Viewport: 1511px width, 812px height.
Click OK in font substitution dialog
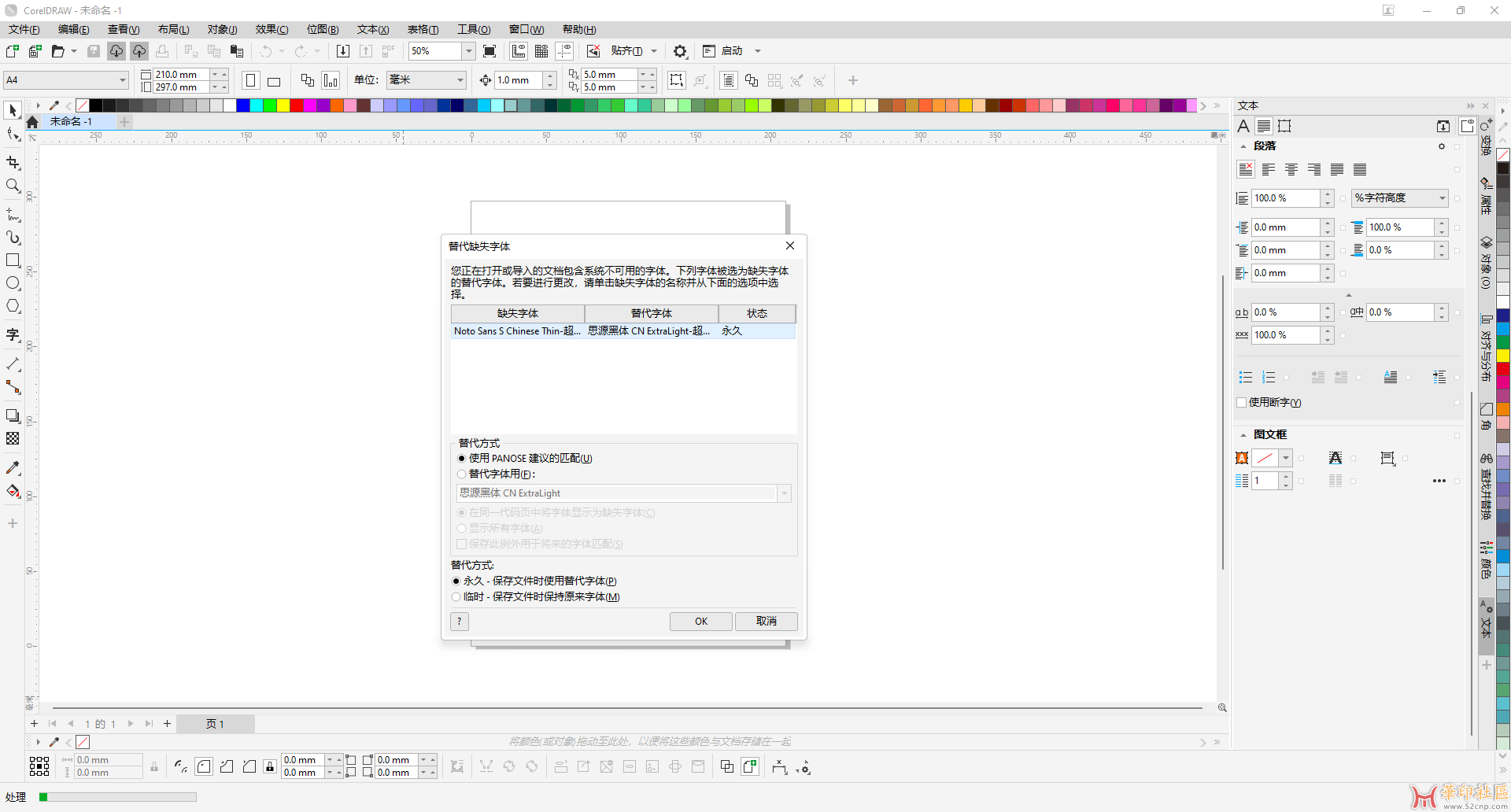click(x=700, y=622)
